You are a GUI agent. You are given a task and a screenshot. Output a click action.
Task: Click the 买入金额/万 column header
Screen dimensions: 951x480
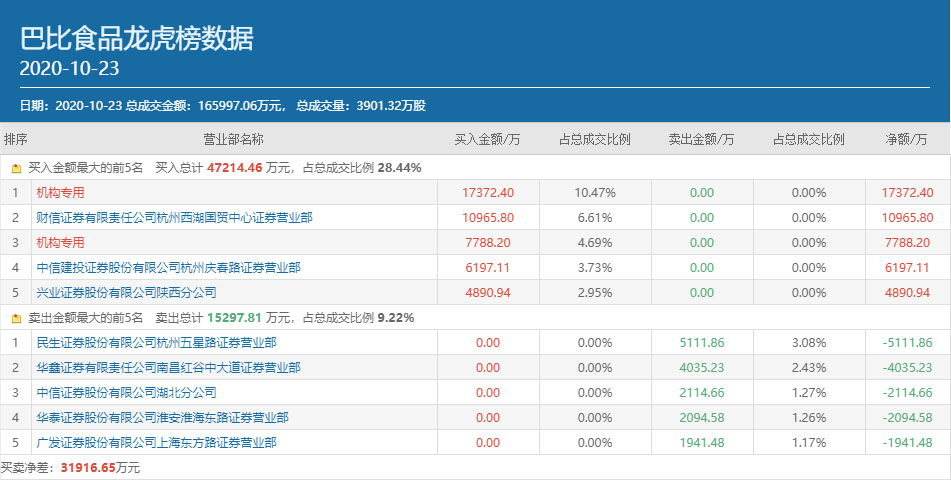click(x=488, y=139)
